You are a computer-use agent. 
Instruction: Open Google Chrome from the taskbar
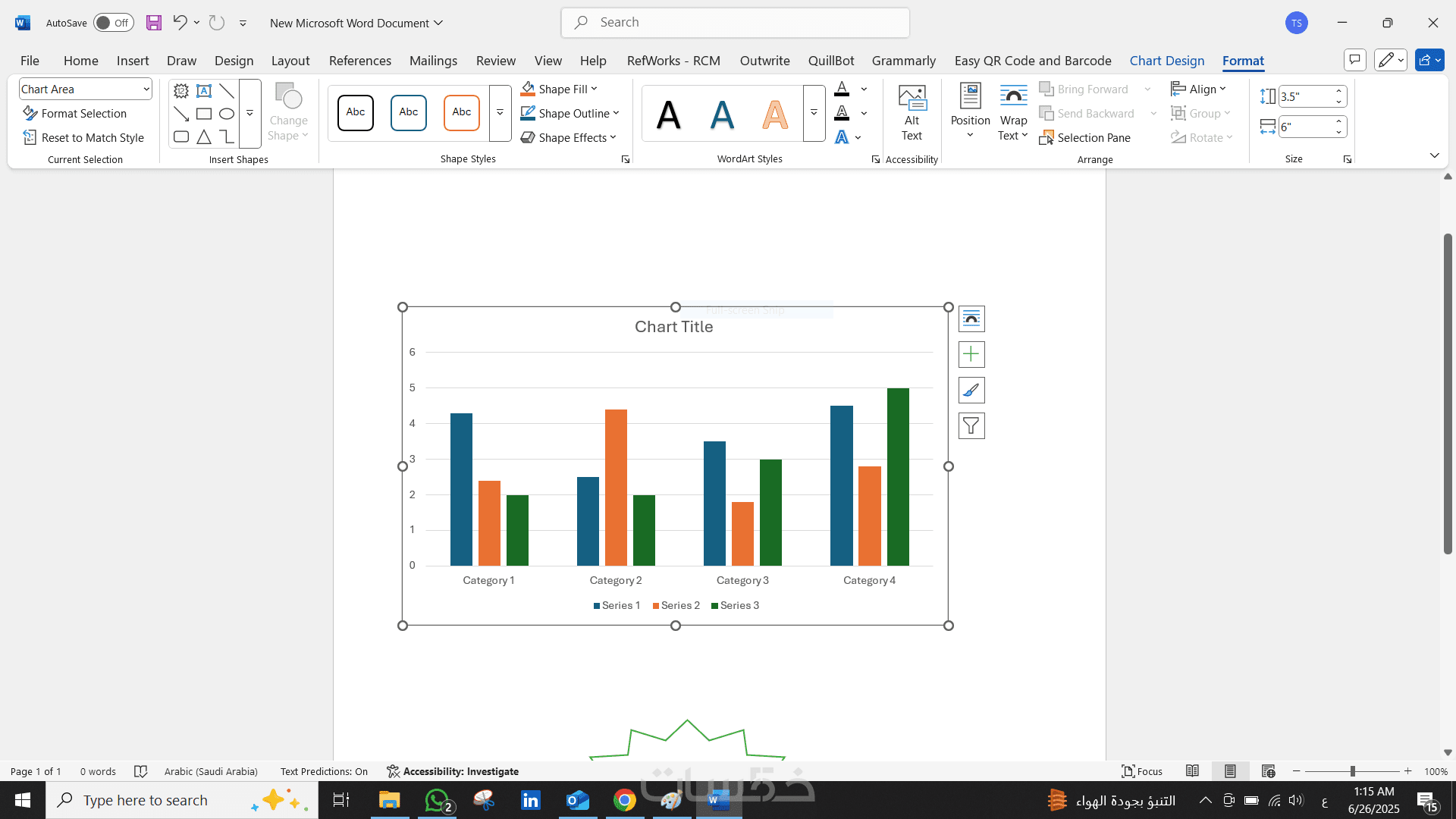[624, 800]
